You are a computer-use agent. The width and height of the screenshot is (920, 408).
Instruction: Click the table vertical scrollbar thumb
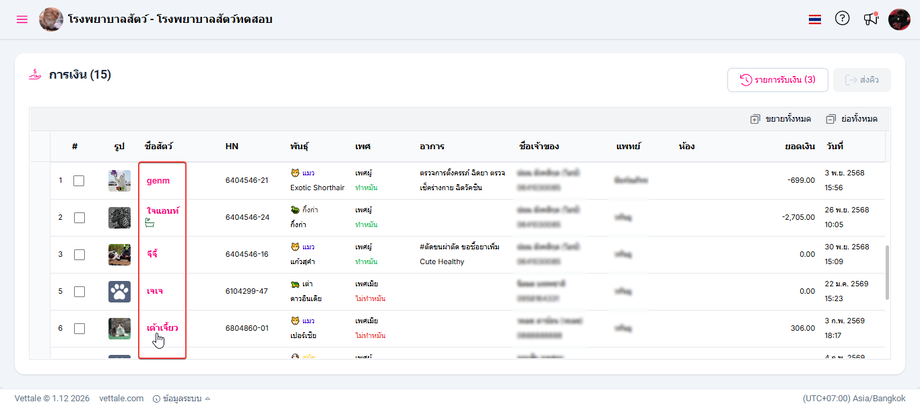click(887, 274)
